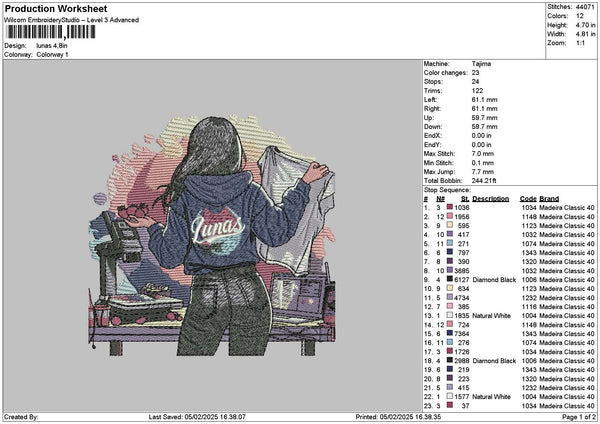The image size is (600, 424).
Task: Click the St. column header
Action: pyautogui.click(x=465, y=199)
